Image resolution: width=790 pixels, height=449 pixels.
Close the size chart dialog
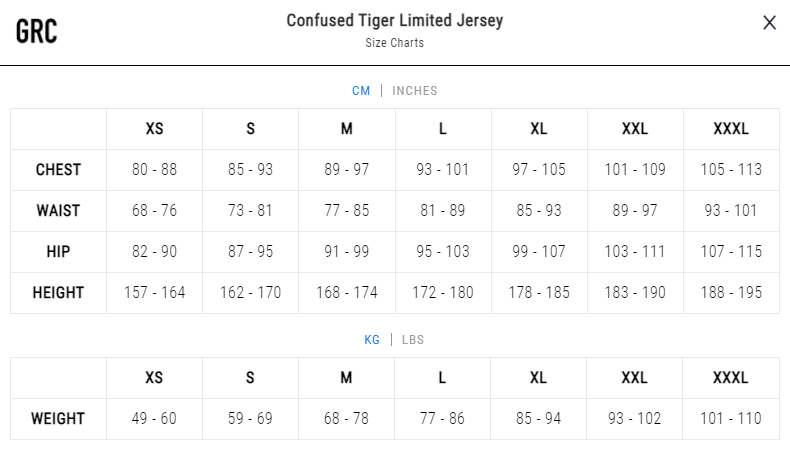click(x=769, y=23)
